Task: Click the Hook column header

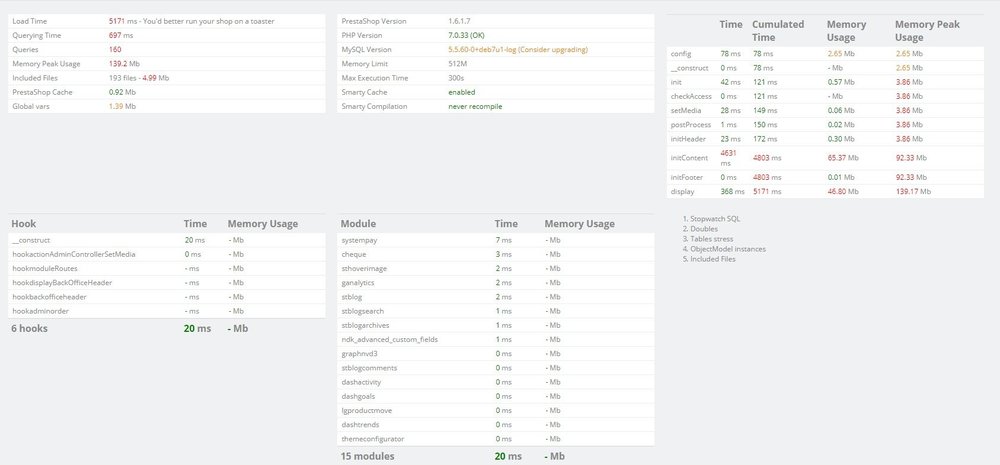Action: click(24, 224)
